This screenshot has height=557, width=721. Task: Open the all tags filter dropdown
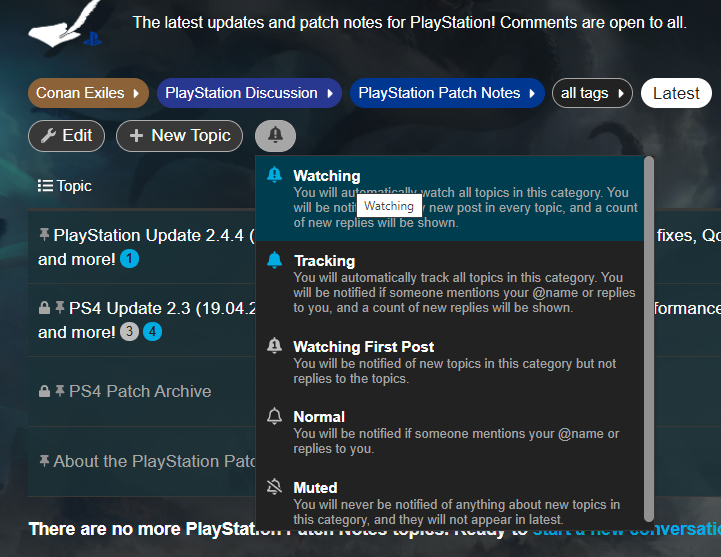[x=592, y=93]
